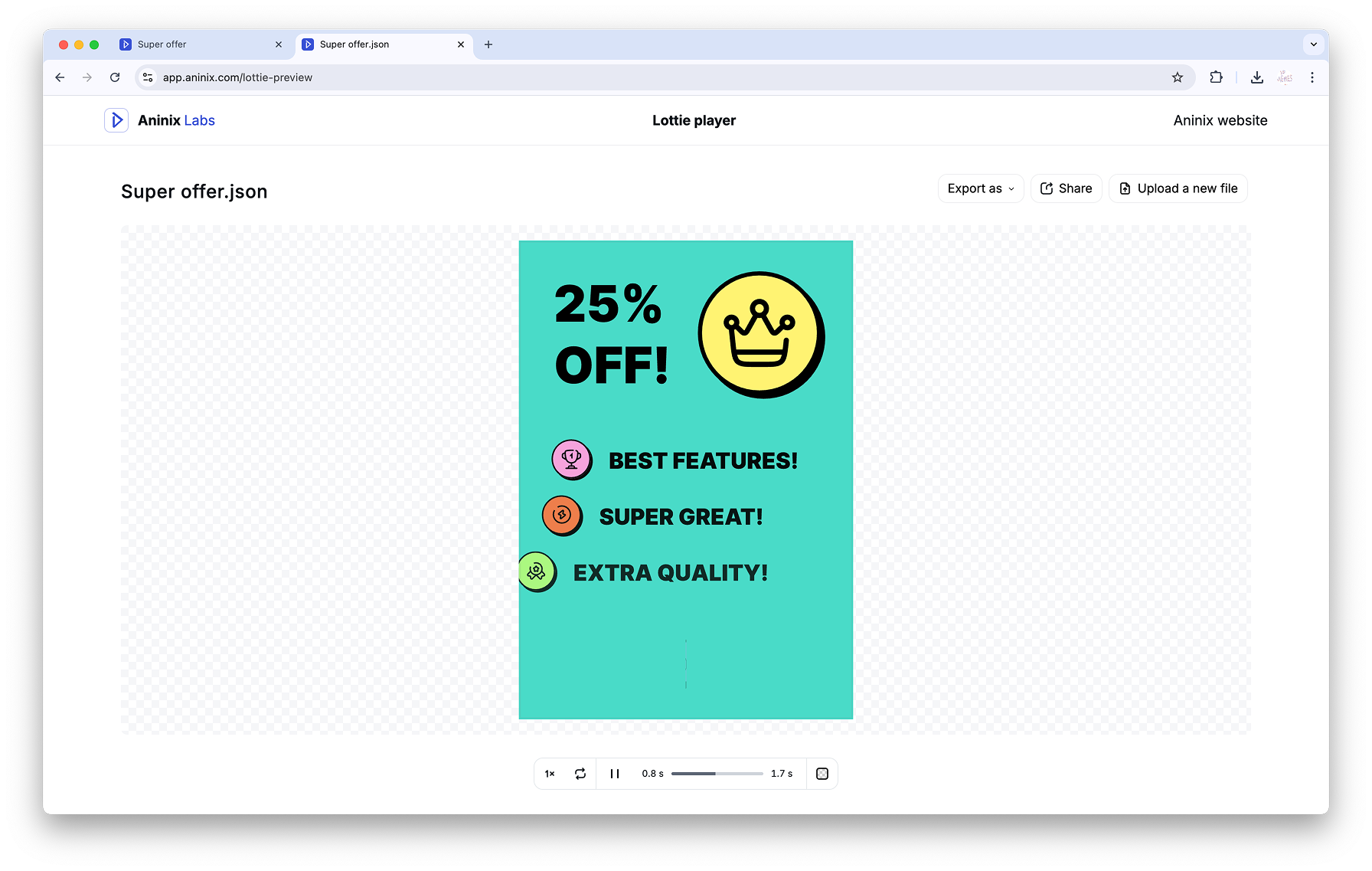This screenshot has height=871, width=1372.
Task: Close the Super offer tab
Action: pos(279,44)
